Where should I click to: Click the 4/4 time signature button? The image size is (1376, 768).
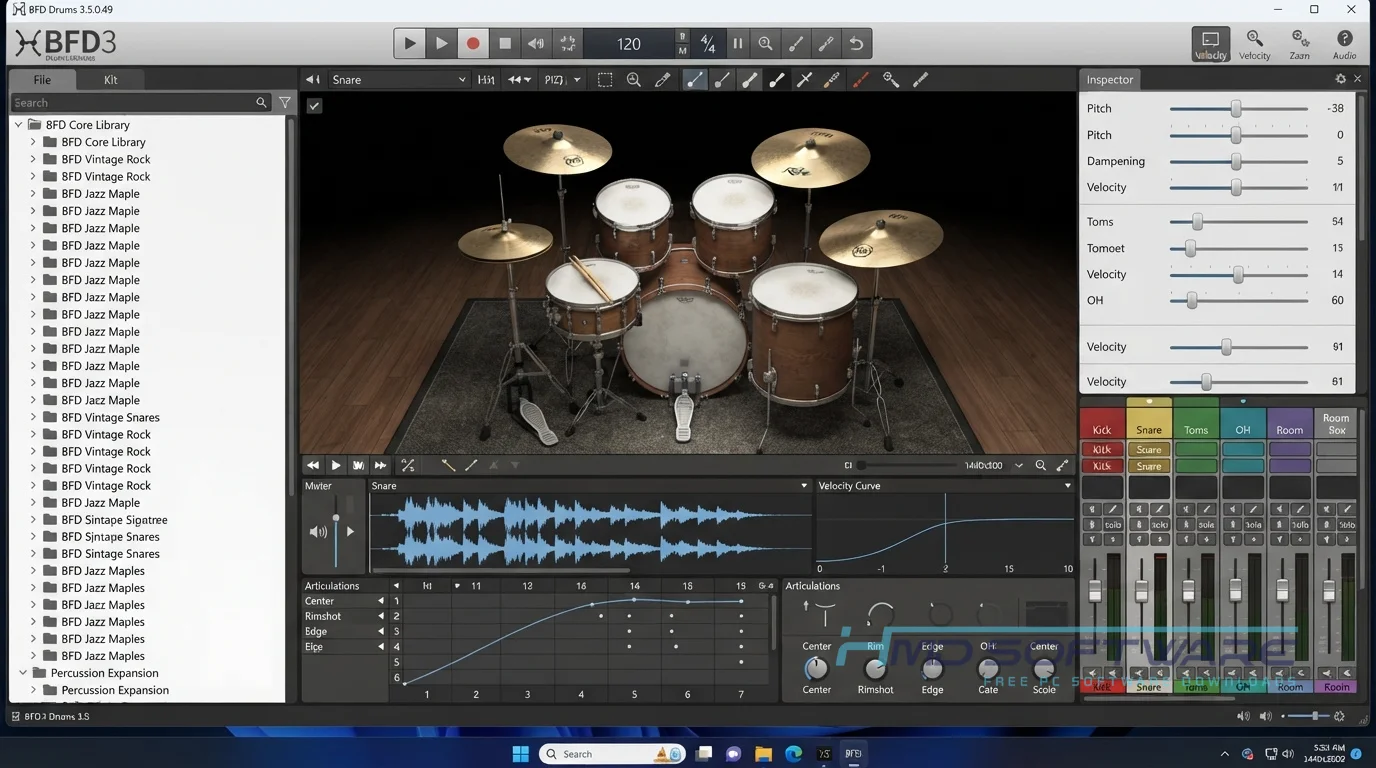tap(708, 43)
